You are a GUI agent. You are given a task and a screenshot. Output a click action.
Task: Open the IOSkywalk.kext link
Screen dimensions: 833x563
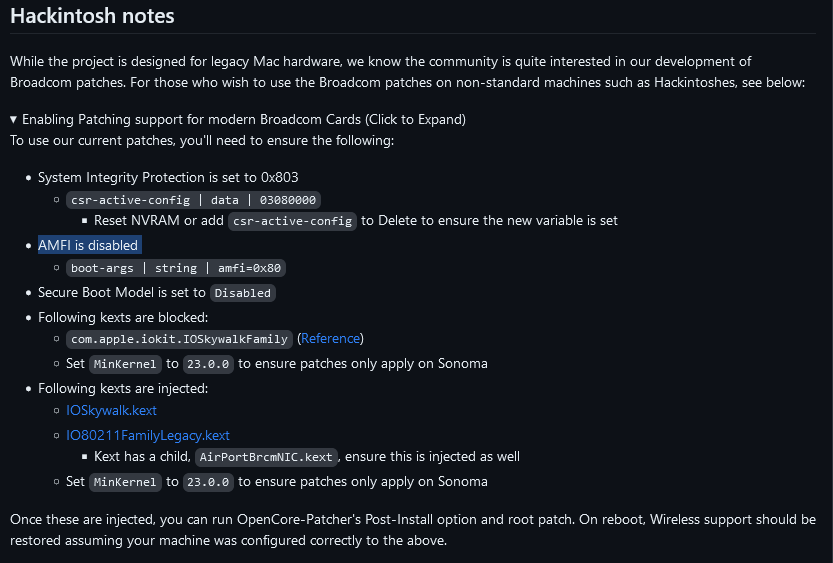point(111,410)
